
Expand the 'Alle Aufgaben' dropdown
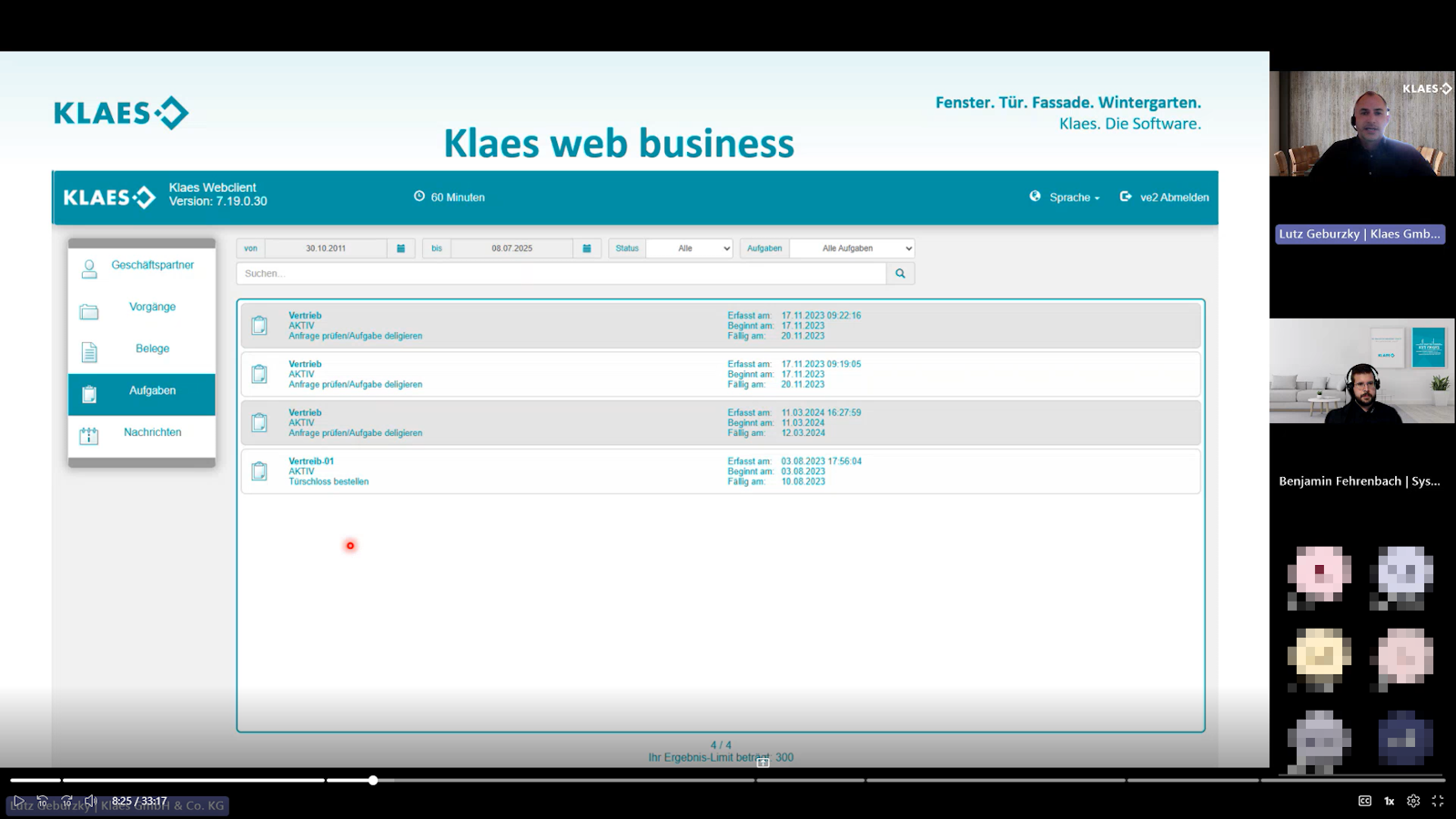[x=852, y=248]
